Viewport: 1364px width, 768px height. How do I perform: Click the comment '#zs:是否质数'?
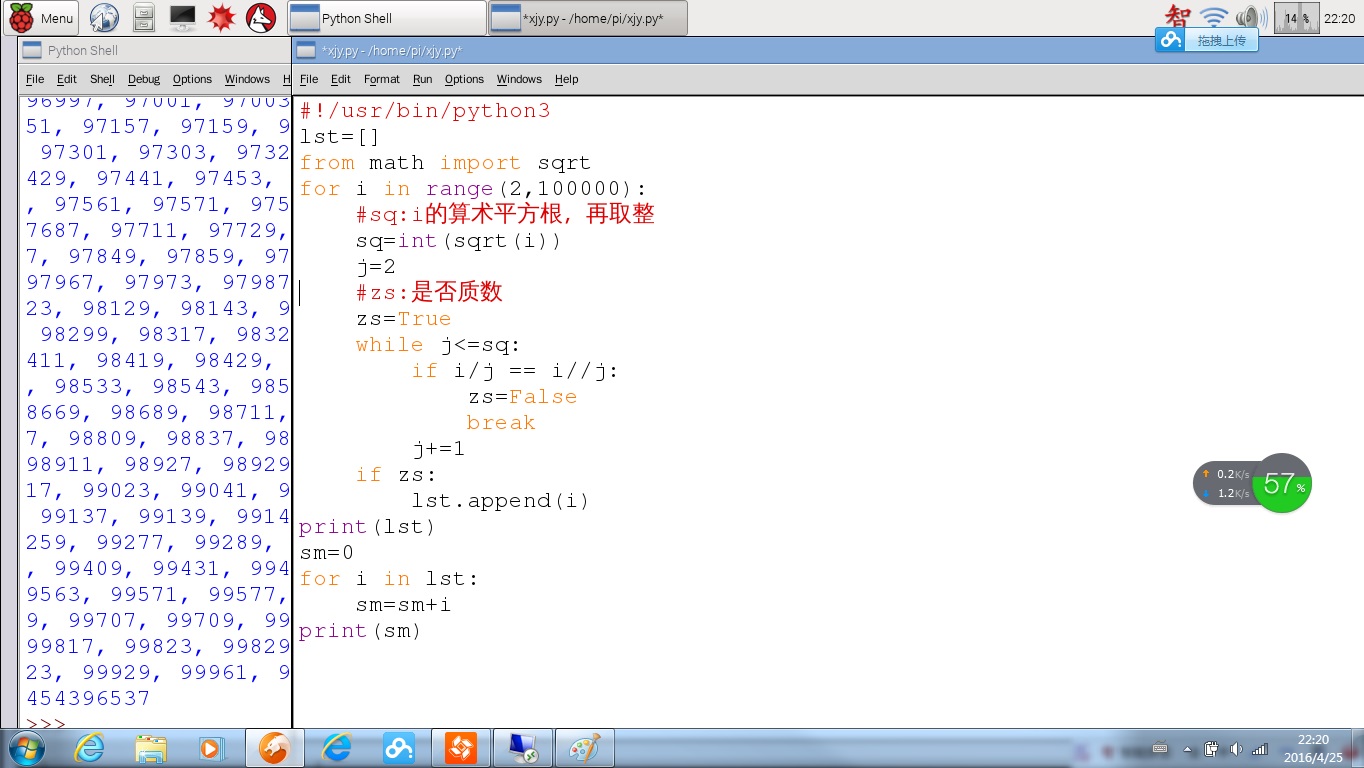(429, 292)
